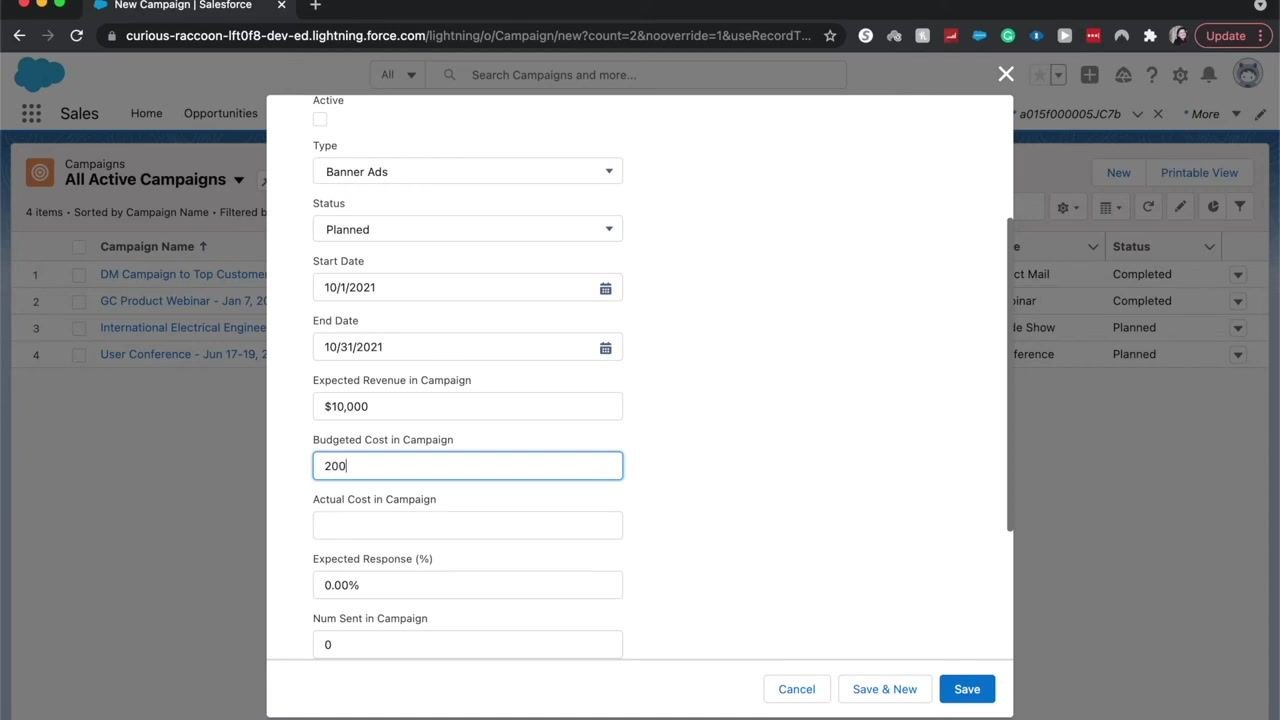Open the App Launcher grid icon
Screen dimensions: 1280x720
click(31, 113)
